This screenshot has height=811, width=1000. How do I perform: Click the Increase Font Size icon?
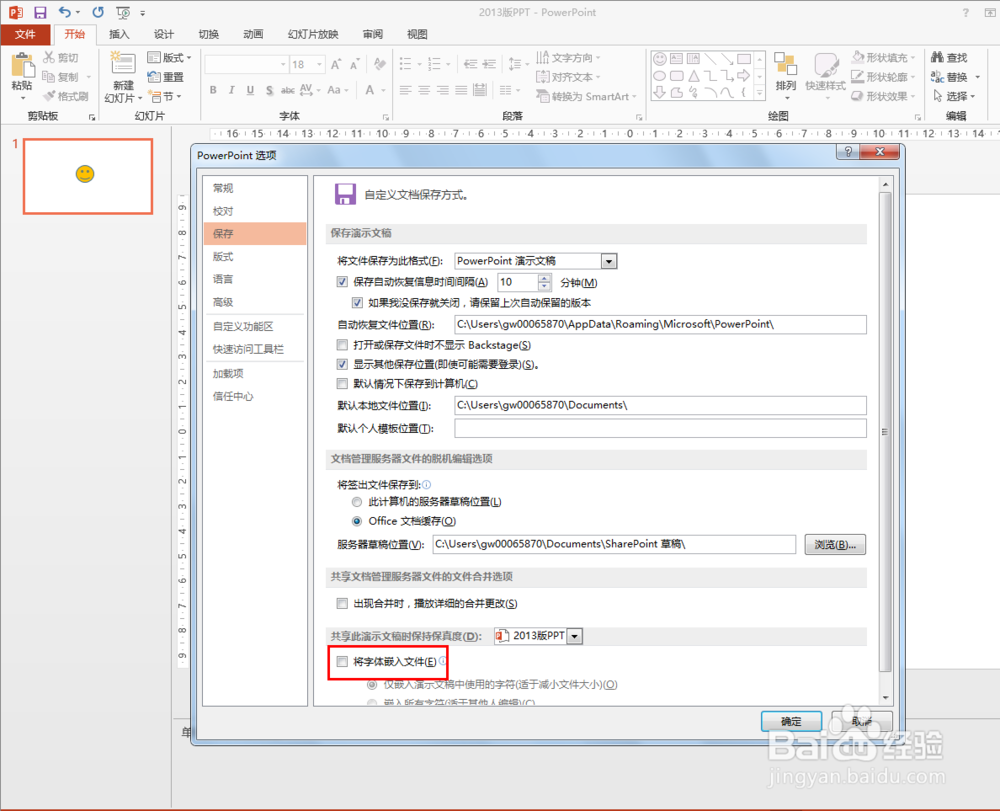coord(336,64)
